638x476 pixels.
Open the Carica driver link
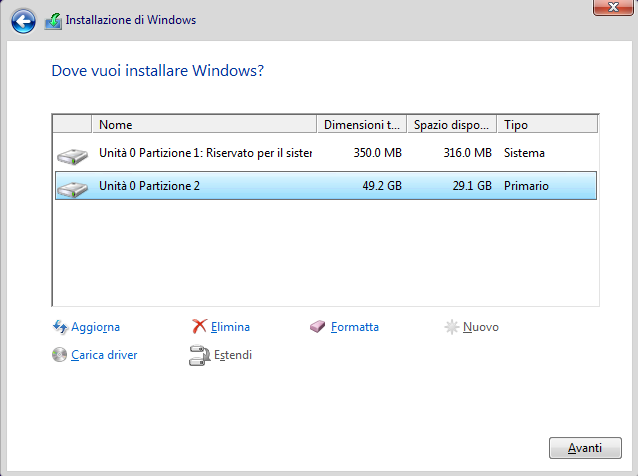point(104,355)
